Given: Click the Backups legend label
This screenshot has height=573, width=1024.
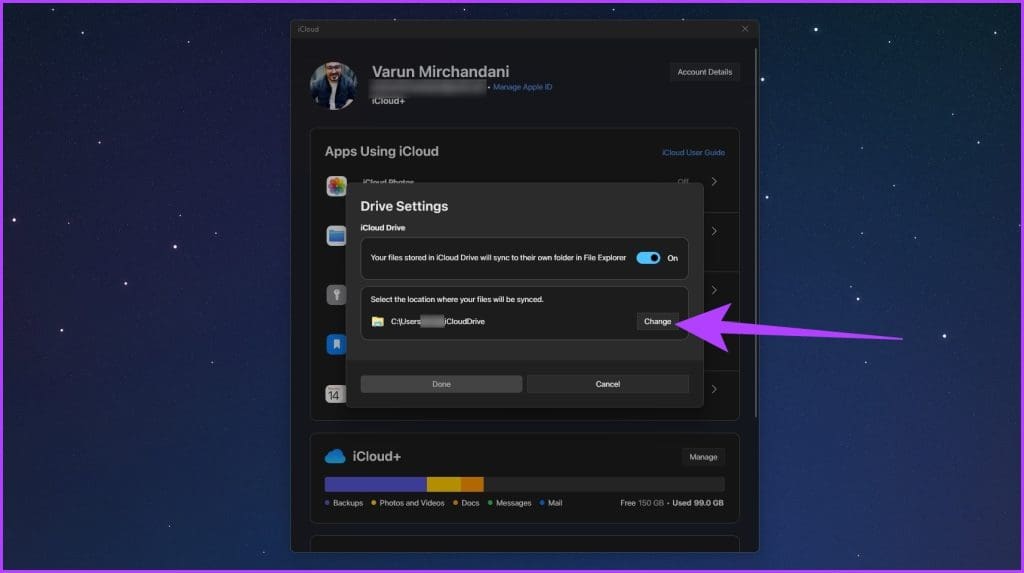Looking at the screenshot, I should [x=347, y=503].
